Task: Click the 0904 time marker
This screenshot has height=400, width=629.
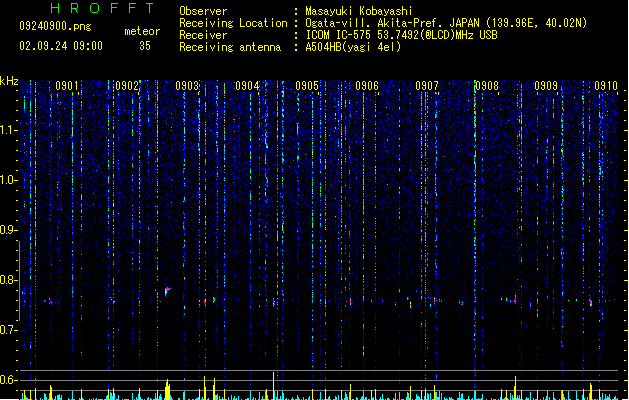Action: coord(247,86)
